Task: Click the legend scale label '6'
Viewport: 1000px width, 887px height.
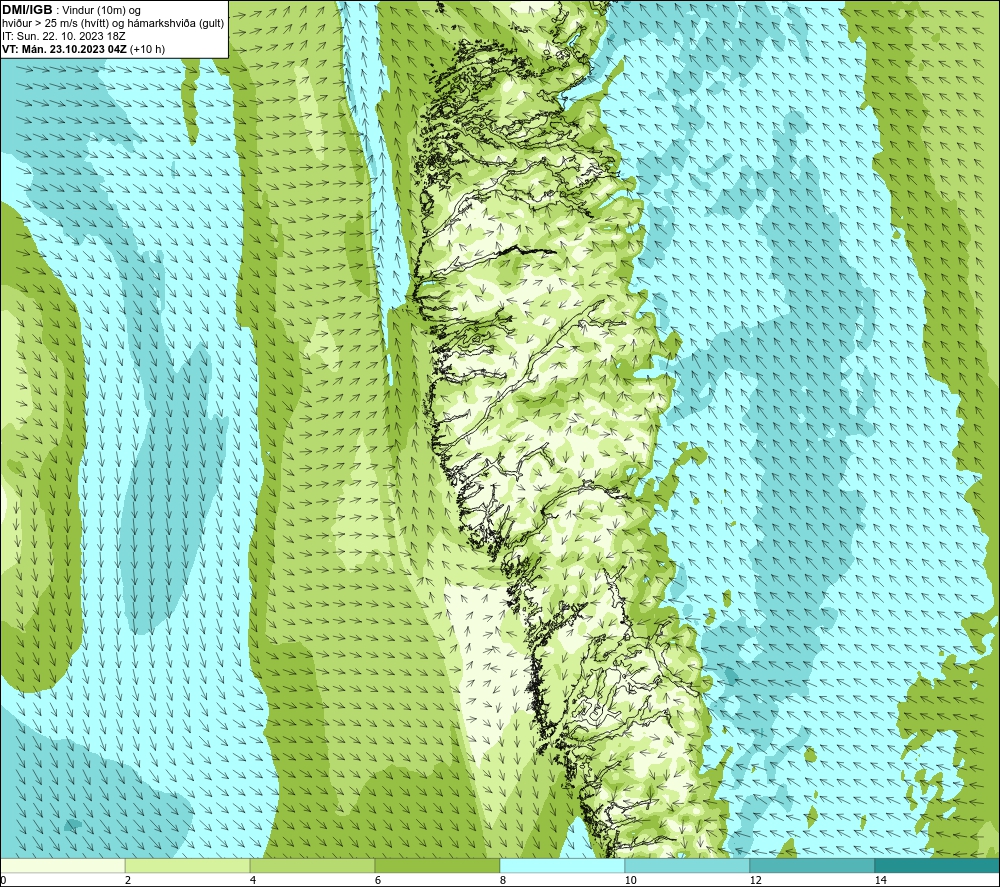Action: coord(378,880)
